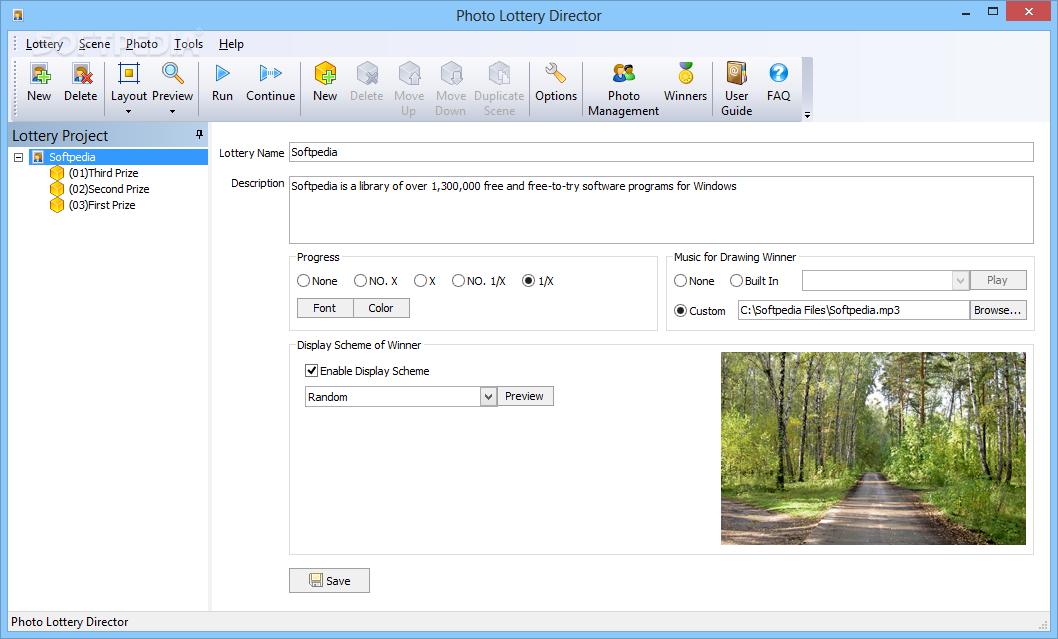
Task: Click the Softpedia project icon in tree
Action: point(38,157)
